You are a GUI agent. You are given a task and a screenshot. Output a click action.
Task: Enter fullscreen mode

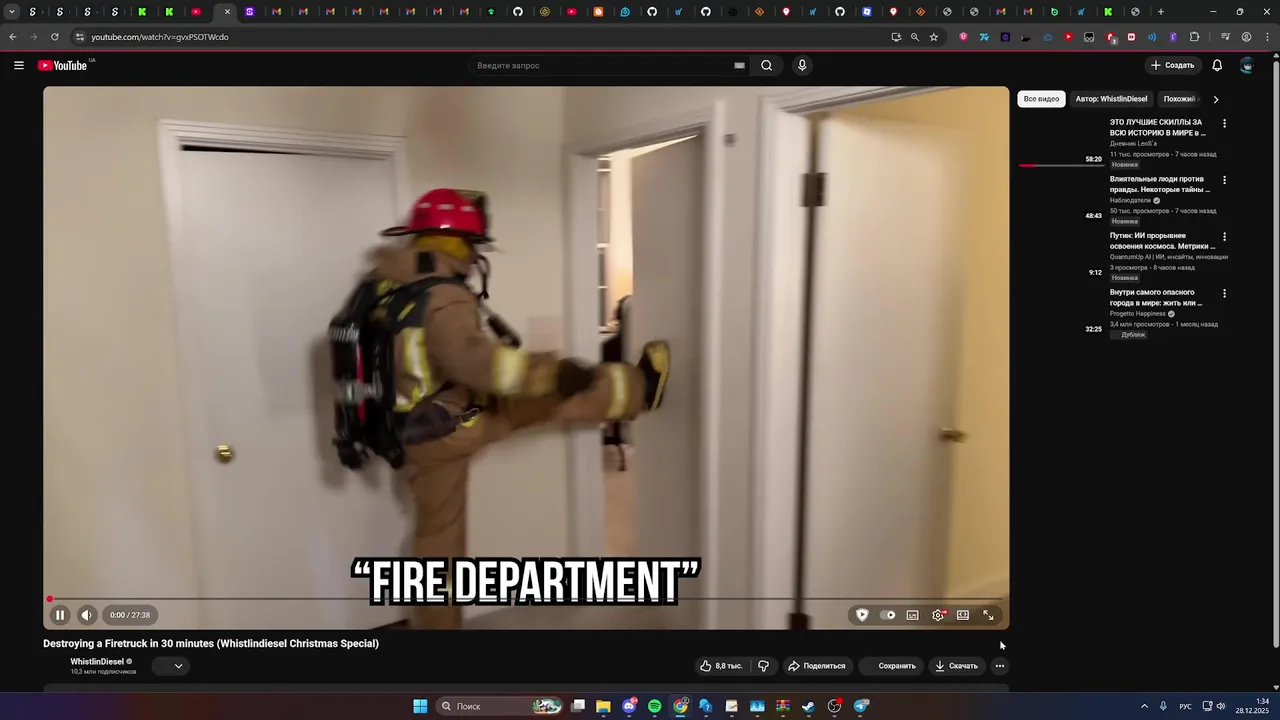coord(988,615)
